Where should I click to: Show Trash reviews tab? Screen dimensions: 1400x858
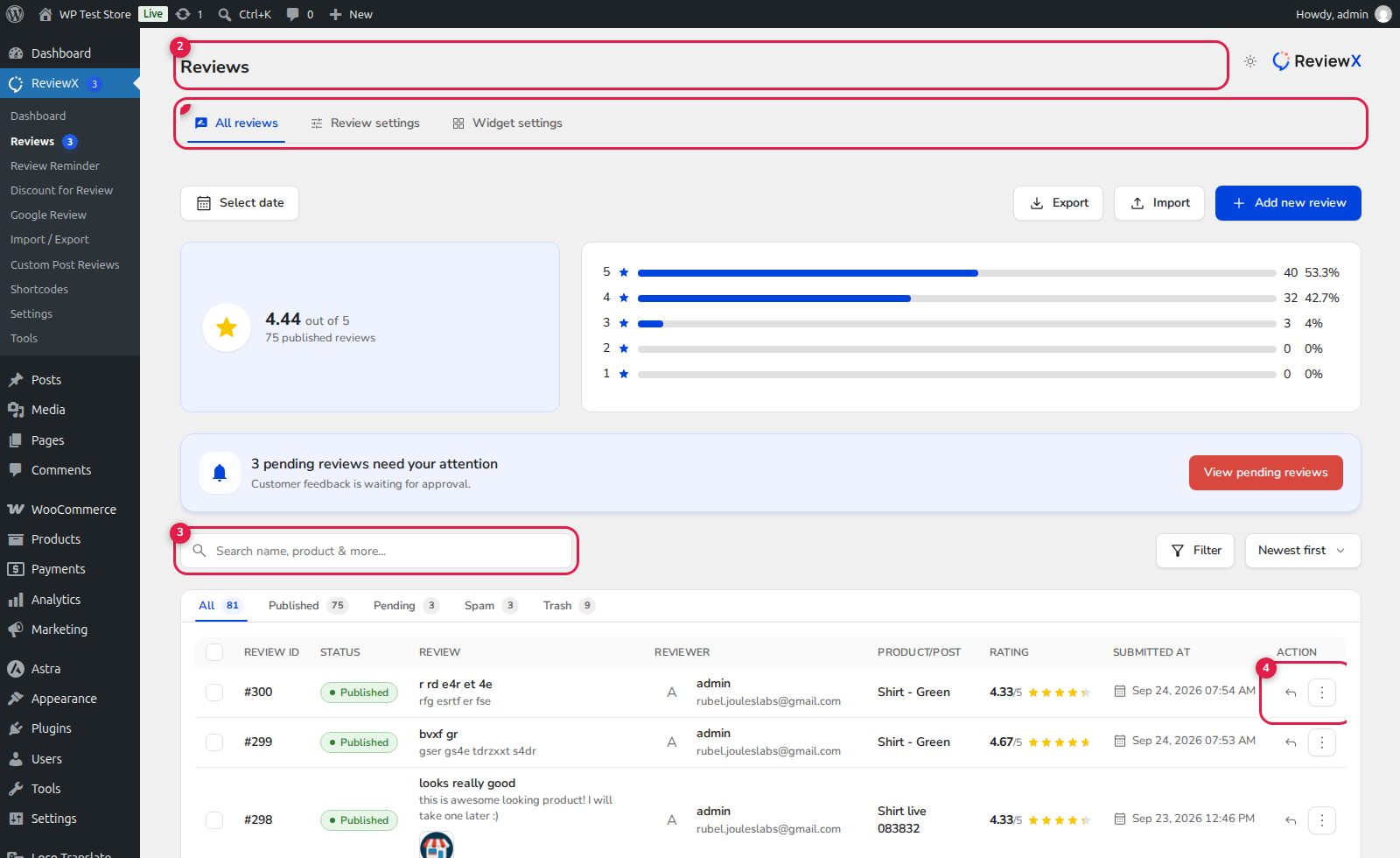coord(569,606)
